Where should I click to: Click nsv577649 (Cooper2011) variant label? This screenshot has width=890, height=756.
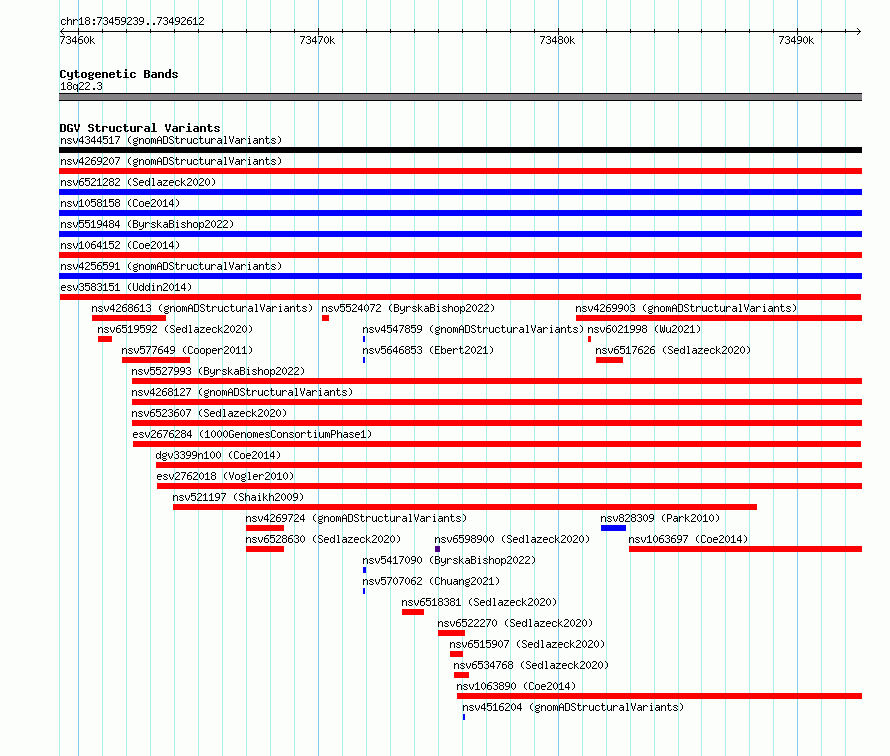tap(187, 350)
